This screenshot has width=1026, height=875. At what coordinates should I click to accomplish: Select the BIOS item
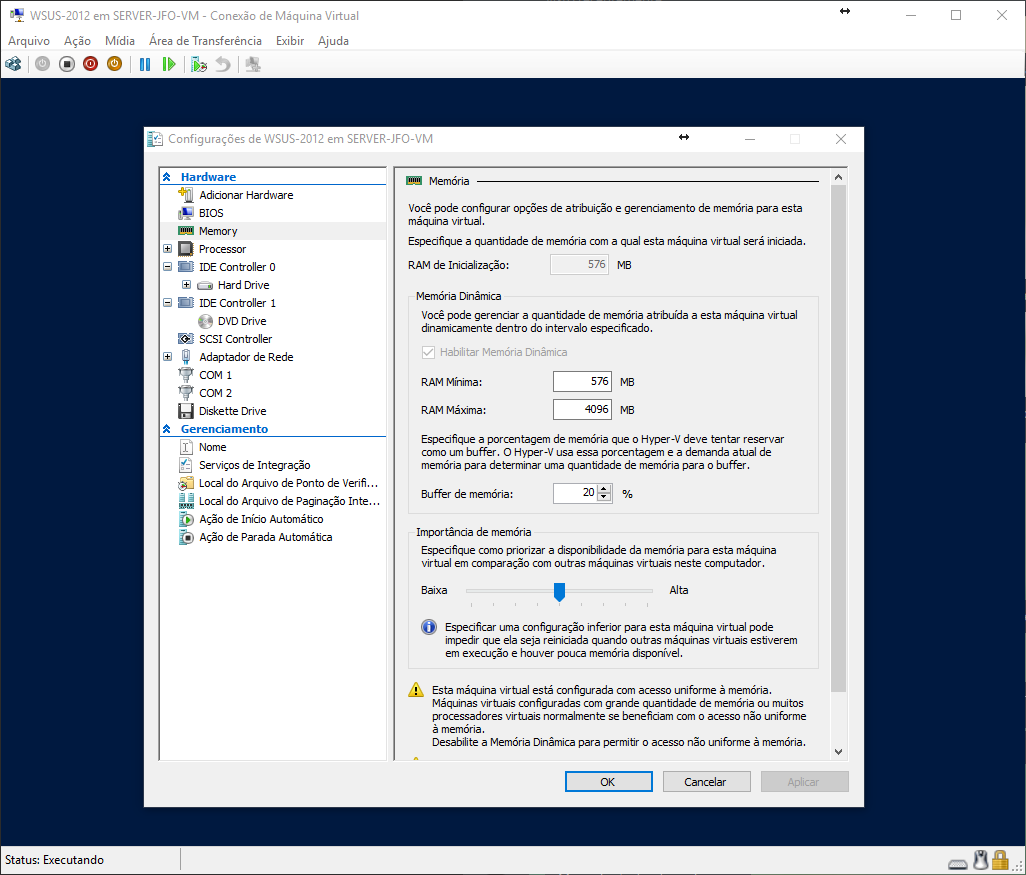point(211,213)
